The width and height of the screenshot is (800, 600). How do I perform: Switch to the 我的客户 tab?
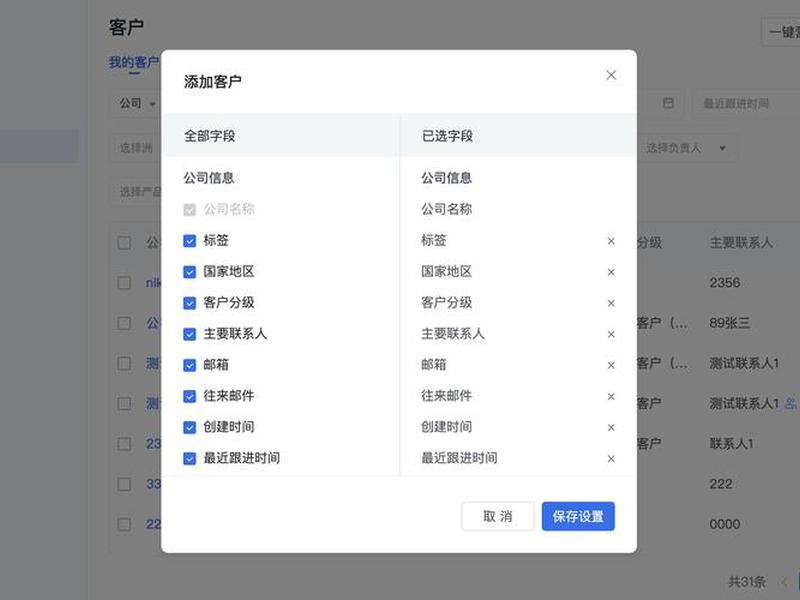pyautogui.click(x=134, y=63)
